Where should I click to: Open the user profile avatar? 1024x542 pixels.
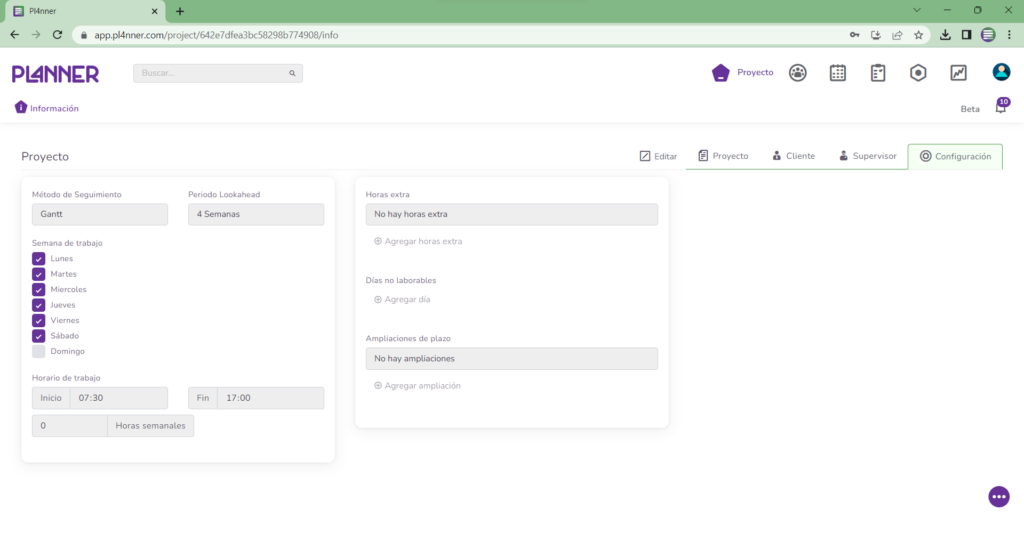click(1001, 73)
